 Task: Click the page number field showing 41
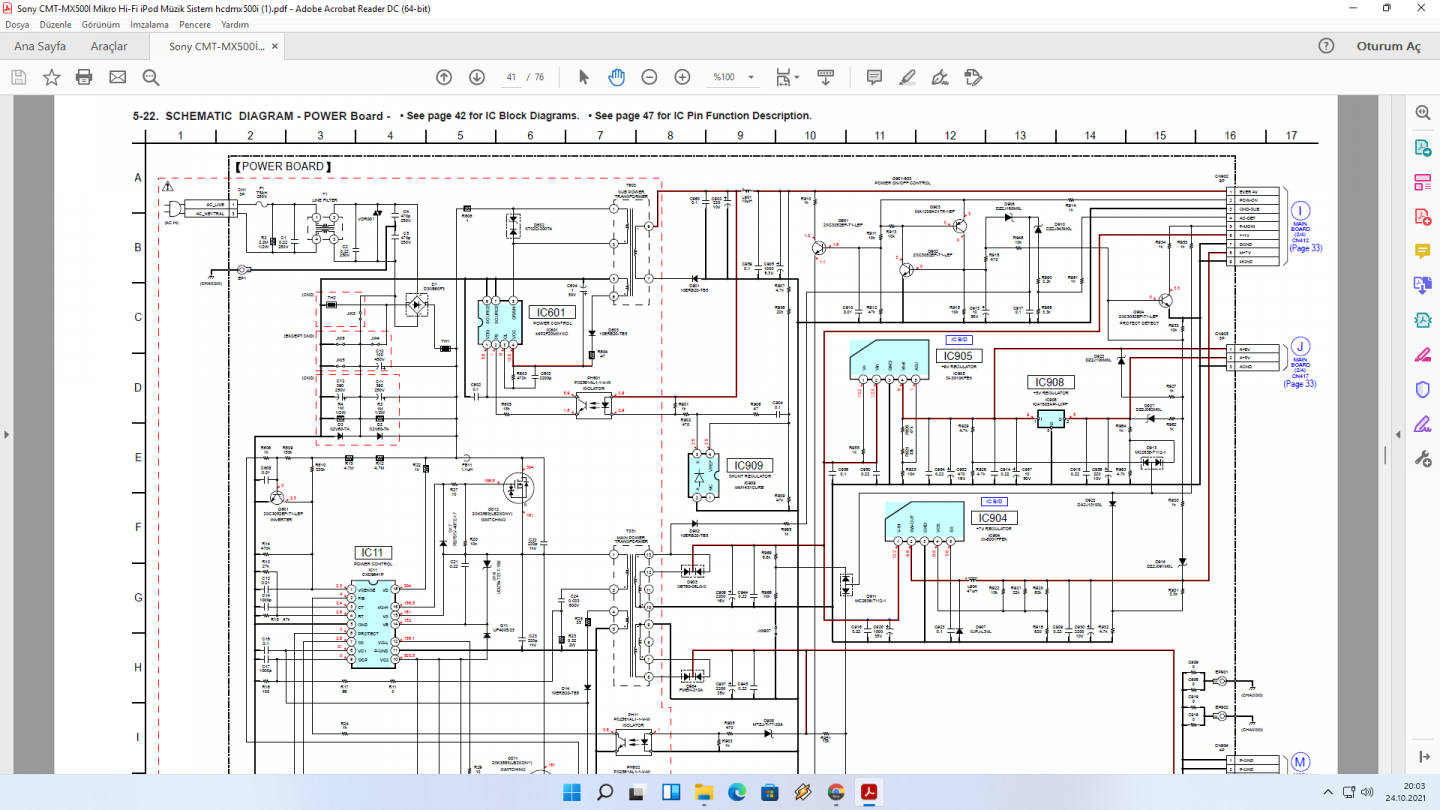coord(511,77)
